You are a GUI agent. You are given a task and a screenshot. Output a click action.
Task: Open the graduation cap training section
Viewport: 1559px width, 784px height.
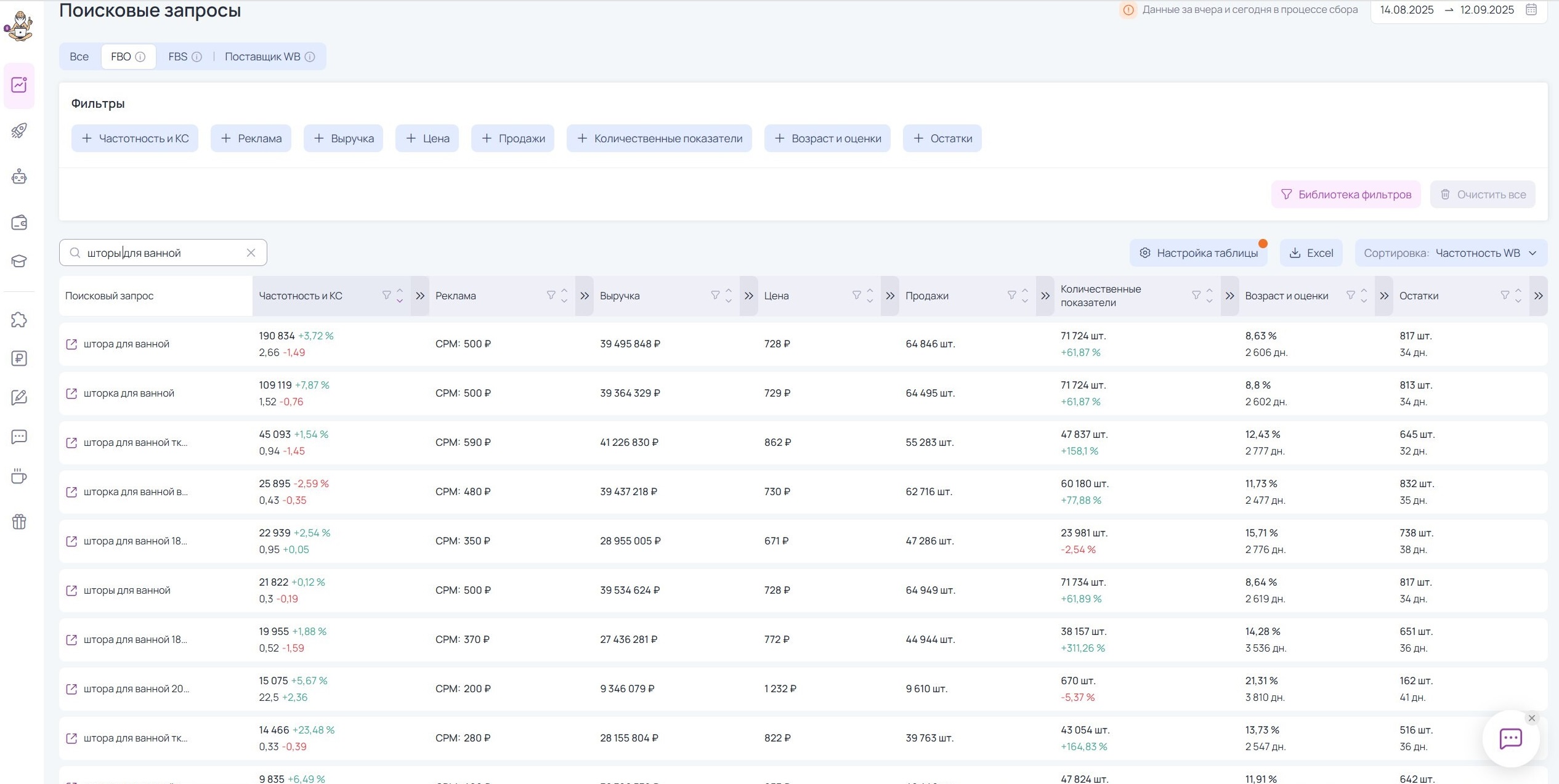19,261
